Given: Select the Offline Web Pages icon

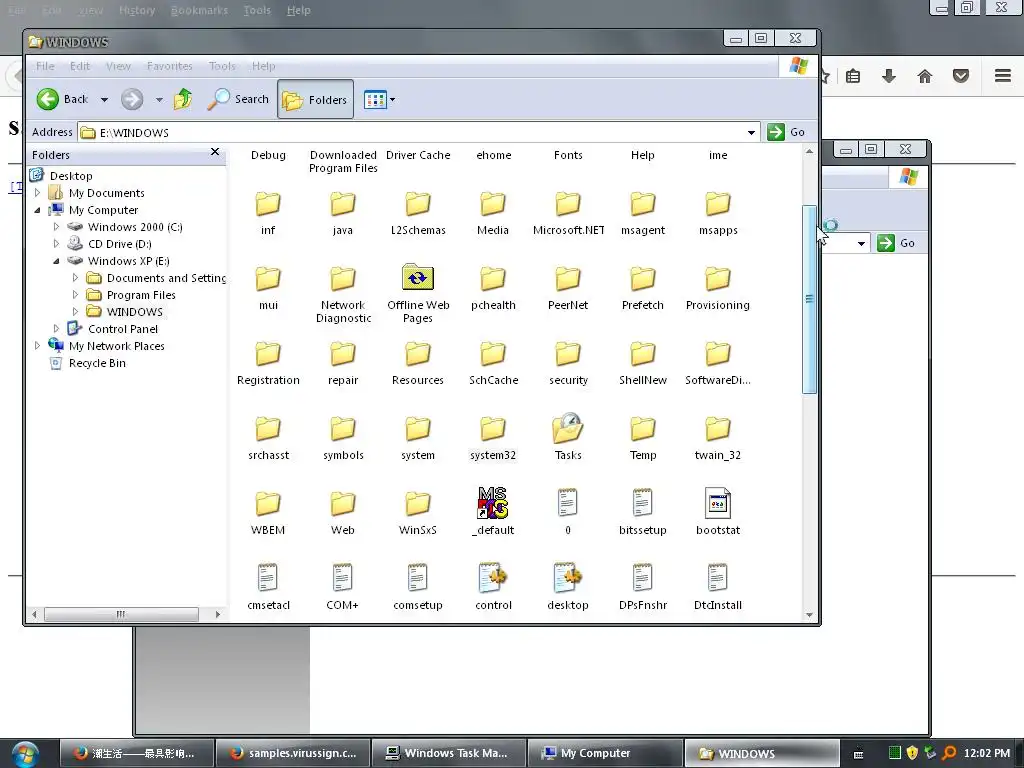Looking at the screenshot, I should coord(417,278).
